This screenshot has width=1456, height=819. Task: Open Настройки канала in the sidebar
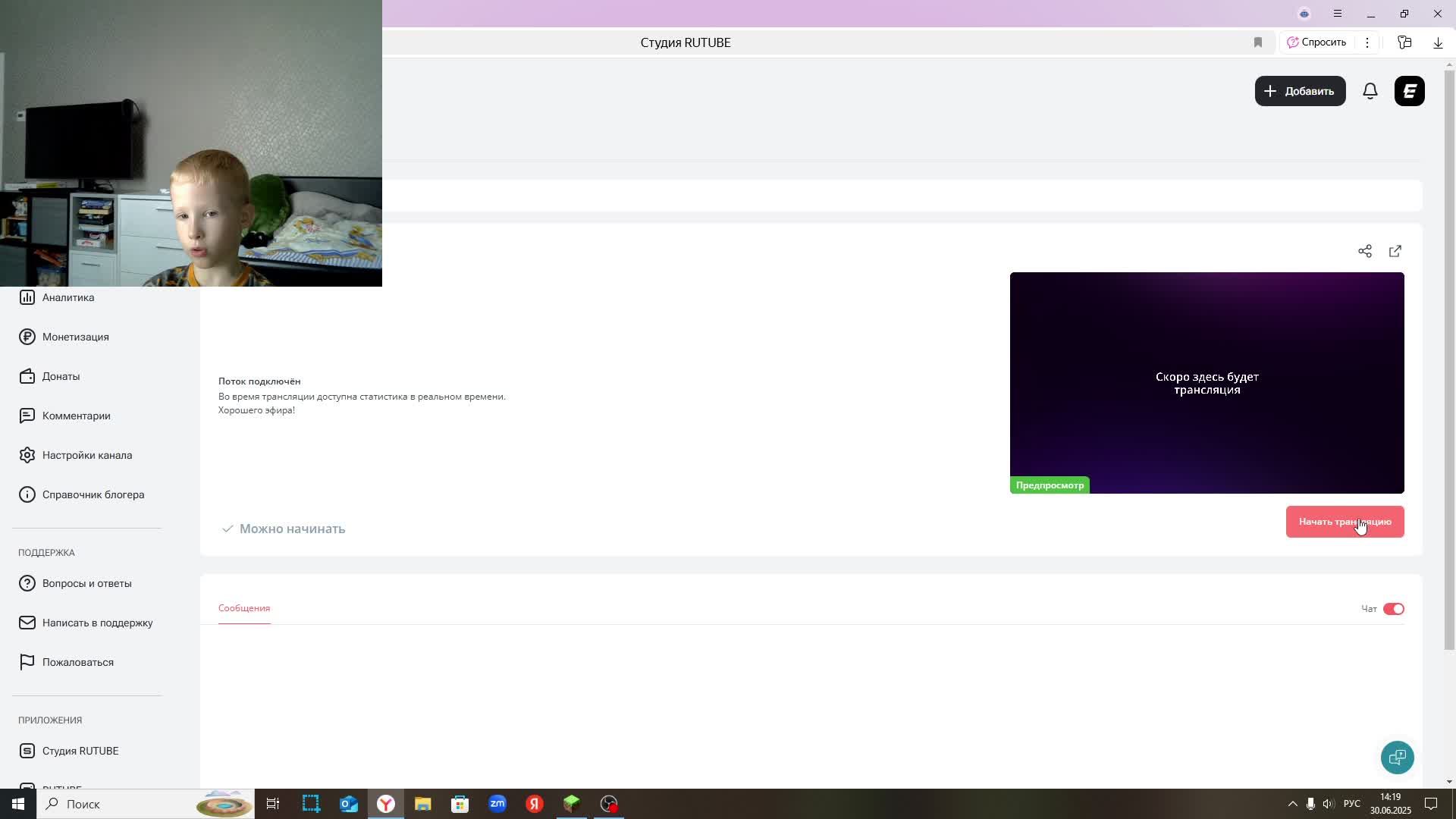click(86, 455)
